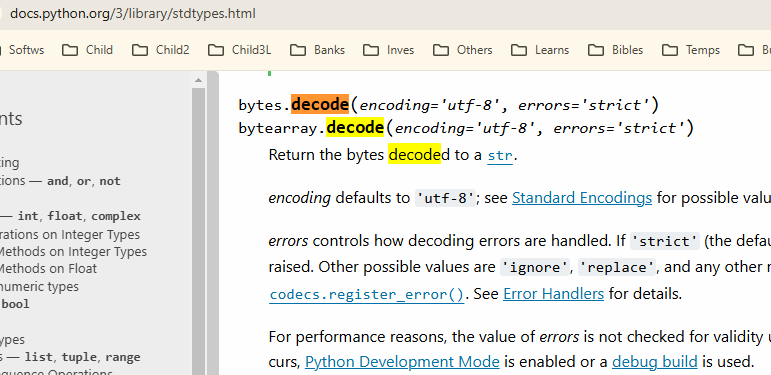Open the Error Handlers link
Screen dimensions: 771x375
click(553, 294)
